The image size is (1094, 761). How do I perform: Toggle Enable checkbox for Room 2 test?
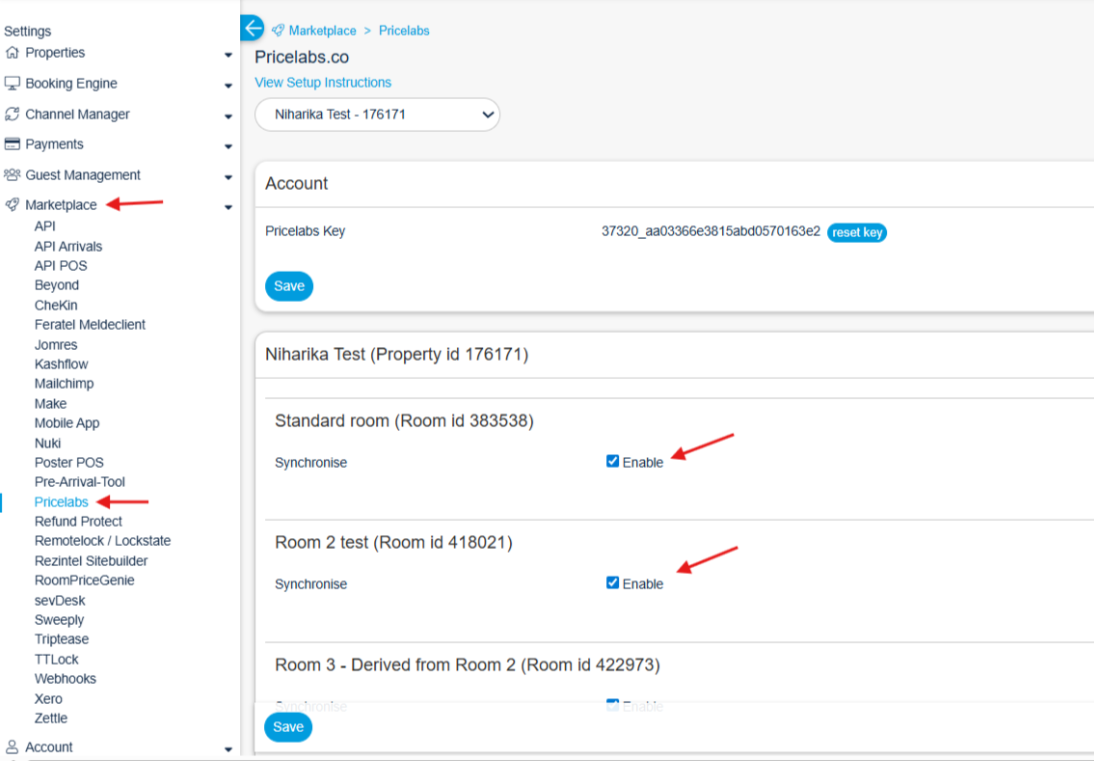coord(613,583)
